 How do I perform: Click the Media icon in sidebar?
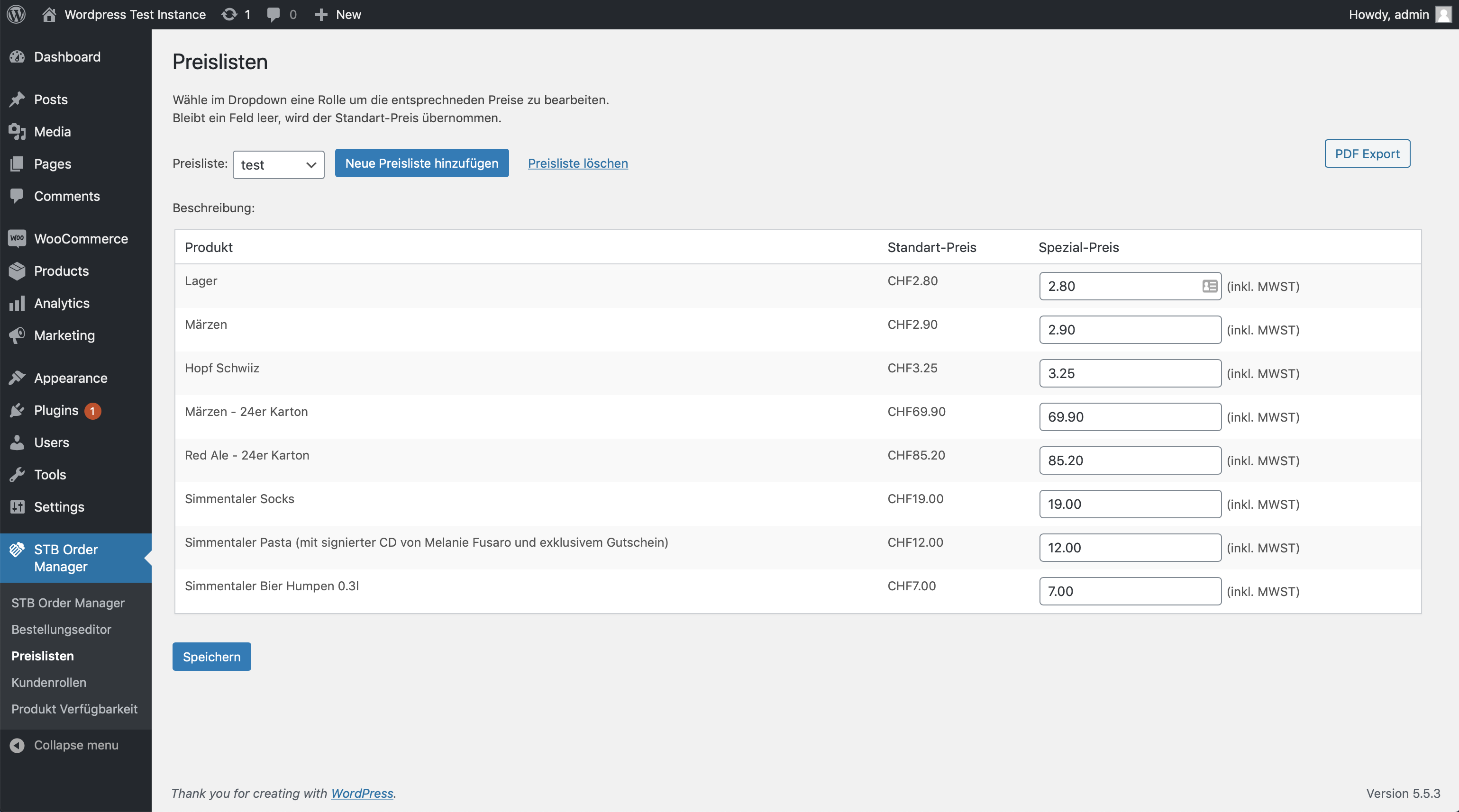(x=17, y=131)
